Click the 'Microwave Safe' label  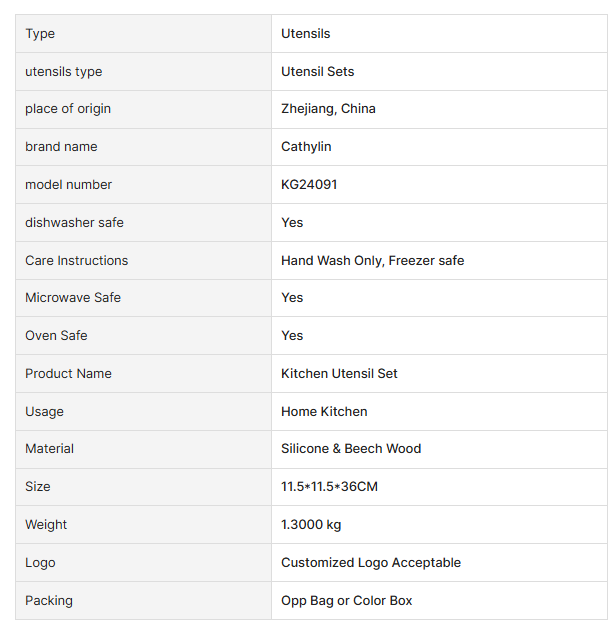(x=73, y=298)
